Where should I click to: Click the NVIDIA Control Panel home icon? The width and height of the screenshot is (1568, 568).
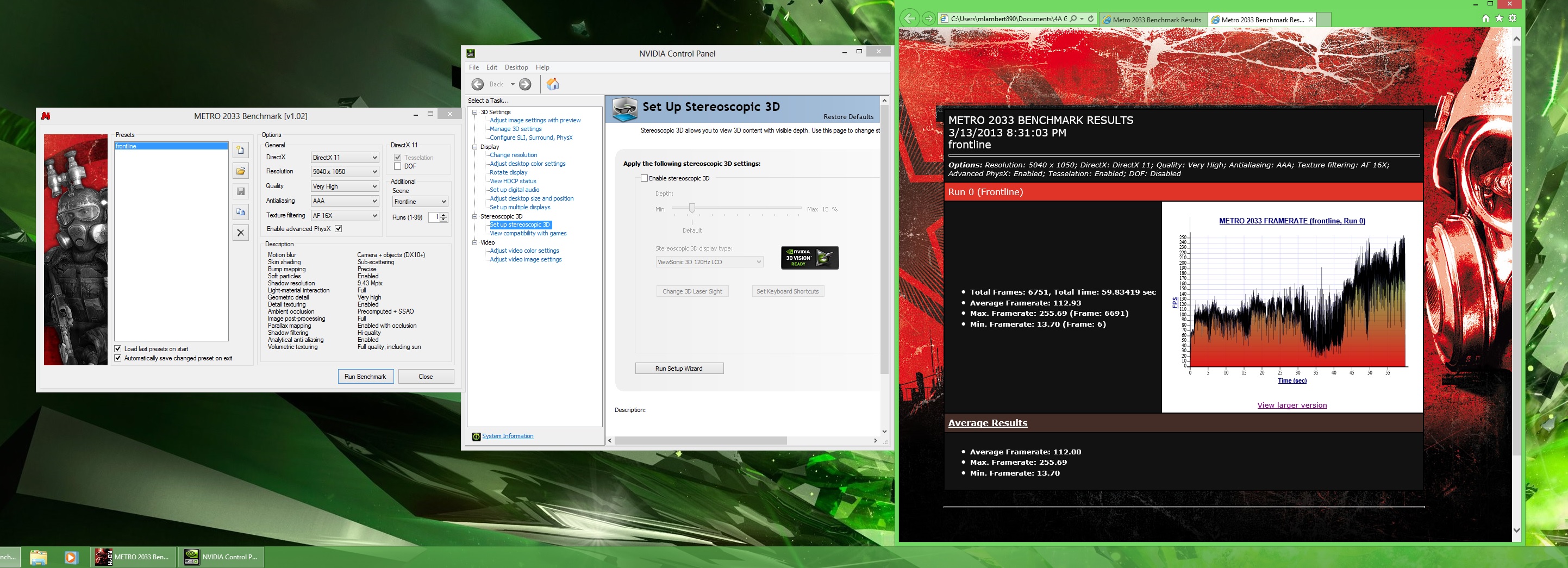tap(552, 84)
